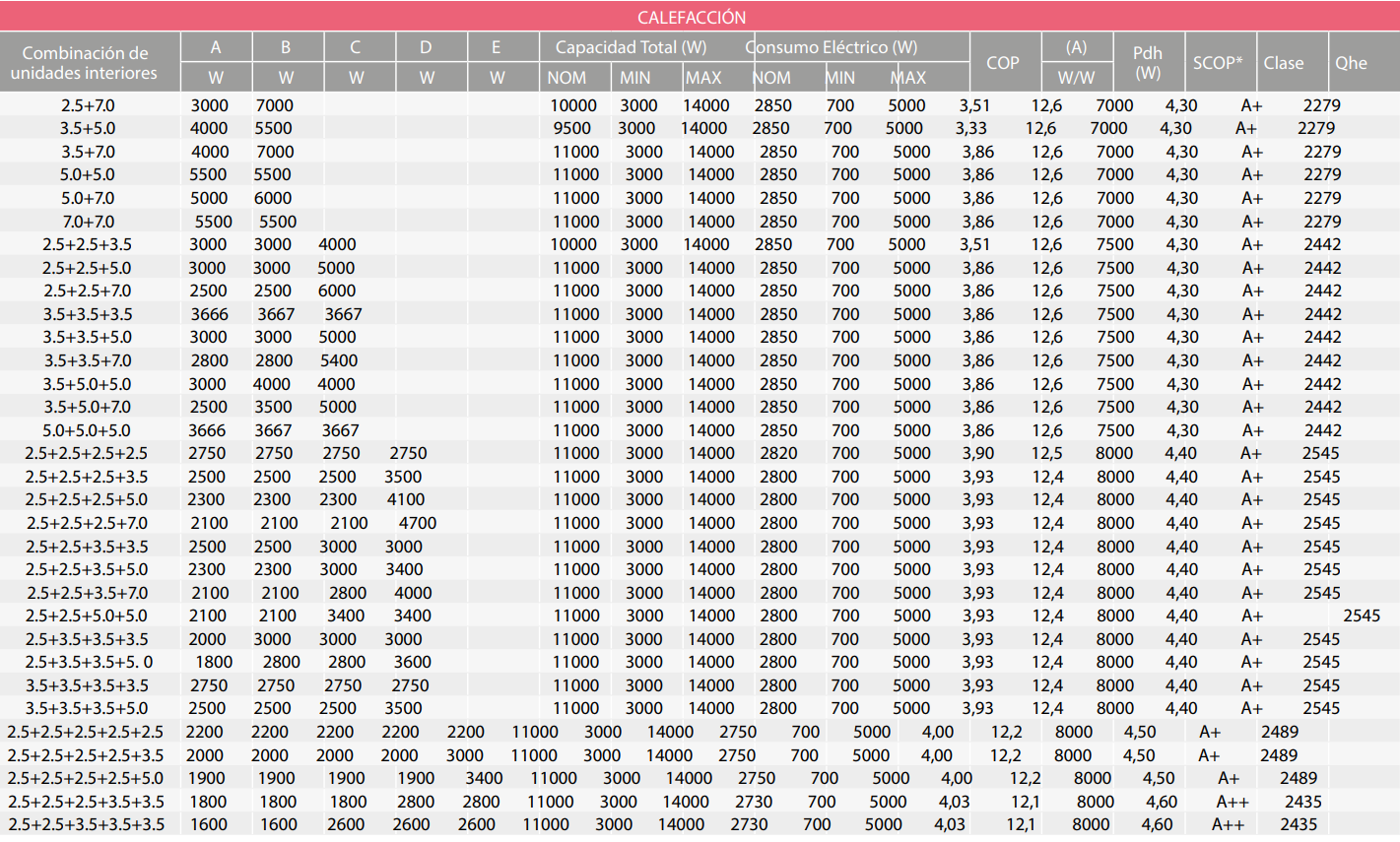Select the 3400 E value in the 2.5+2.5+2.5+2.5+5.0 row

pos(484,778)
